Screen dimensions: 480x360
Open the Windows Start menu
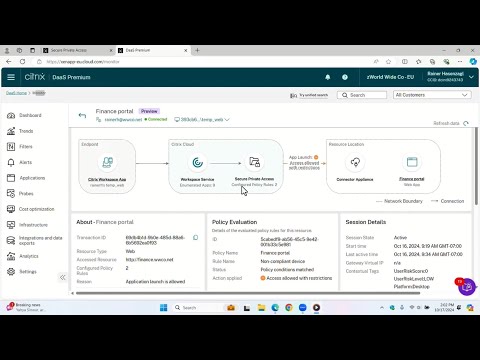coord(164,308)
